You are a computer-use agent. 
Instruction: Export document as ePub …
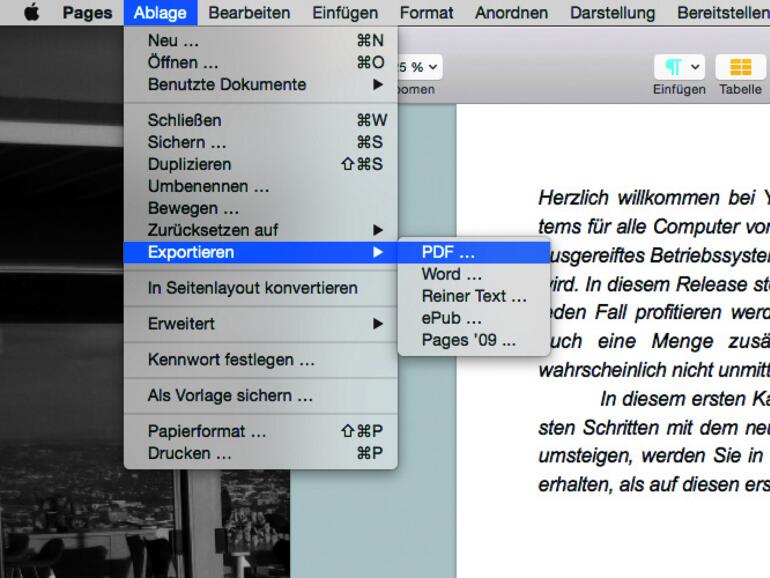click(x=474, y=318)
